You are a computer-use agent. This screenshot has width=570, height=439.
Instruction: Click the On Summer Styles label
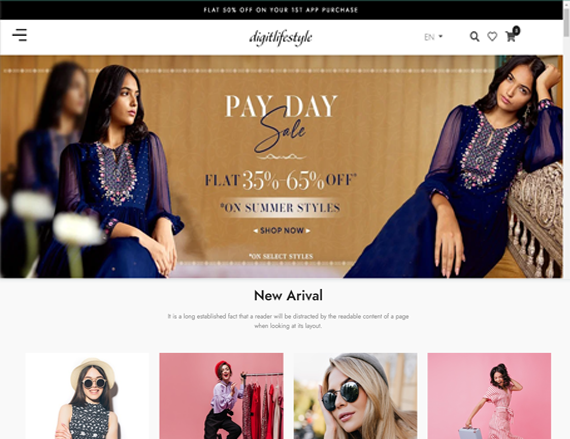[x=280, y=208]
